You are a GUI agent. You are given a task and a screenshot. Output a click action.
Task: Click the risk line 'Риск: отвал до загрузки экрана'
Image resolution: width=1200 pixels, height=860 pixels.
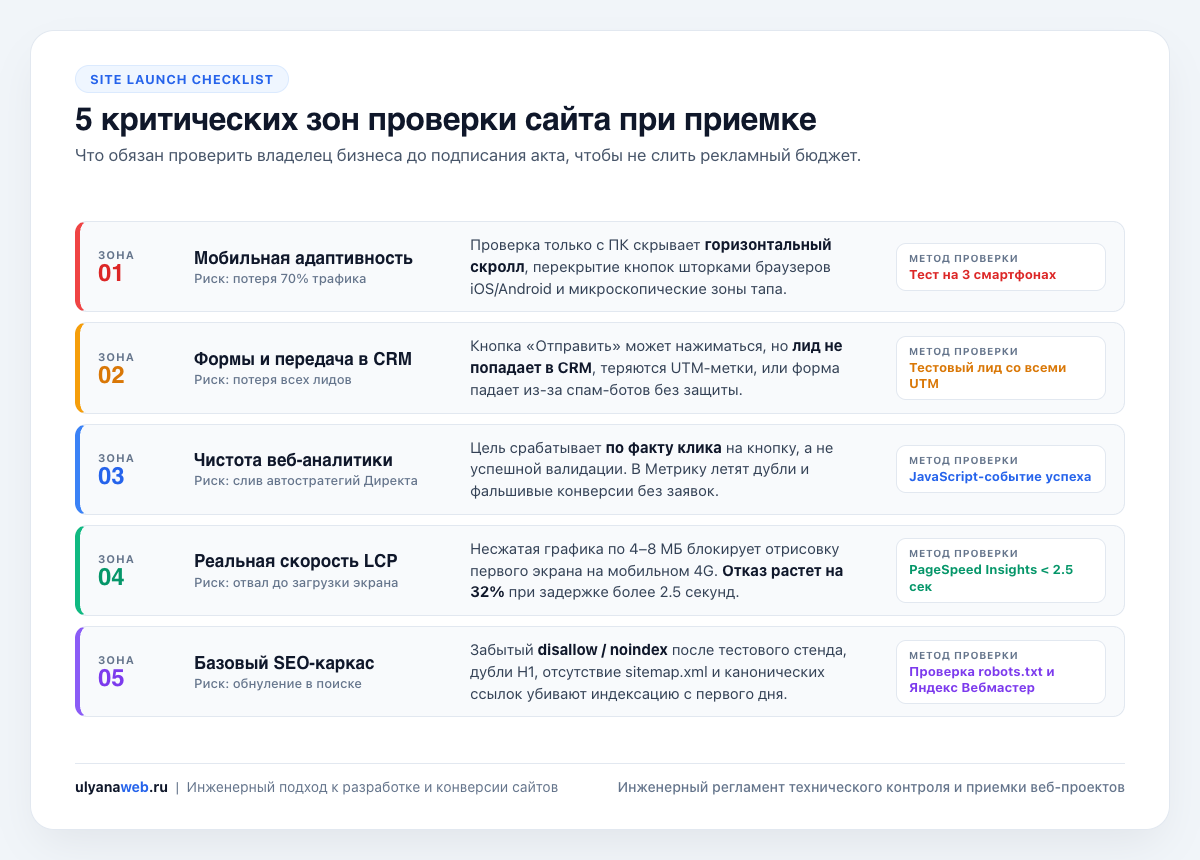(296, 582)
